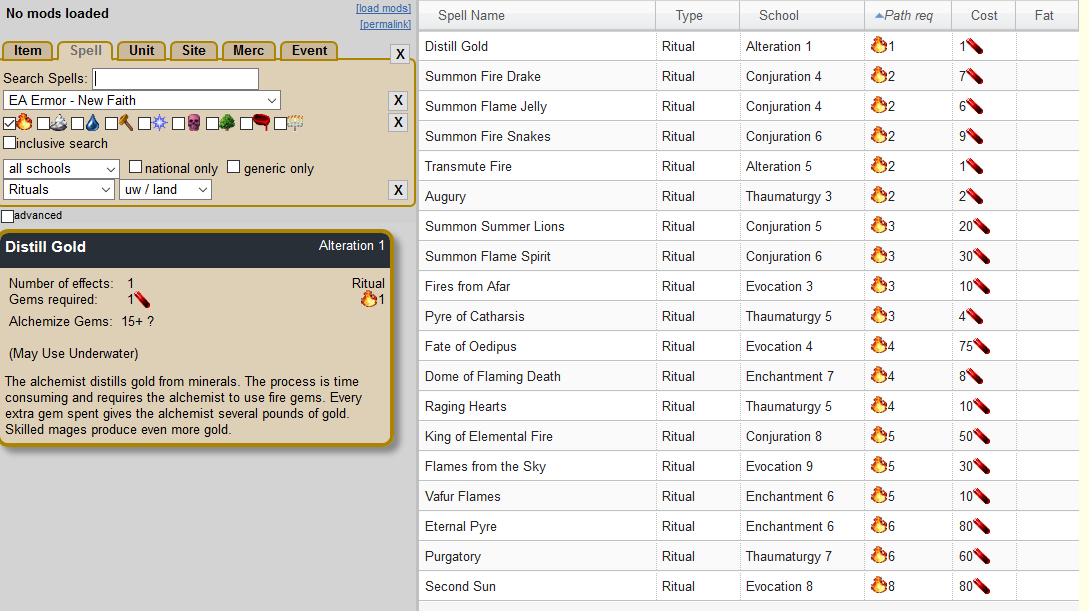Clear Rituals filter row with X button
The height and width of the screenshot is (611, 1089).
pyautogui.click(x=398, y=190)
